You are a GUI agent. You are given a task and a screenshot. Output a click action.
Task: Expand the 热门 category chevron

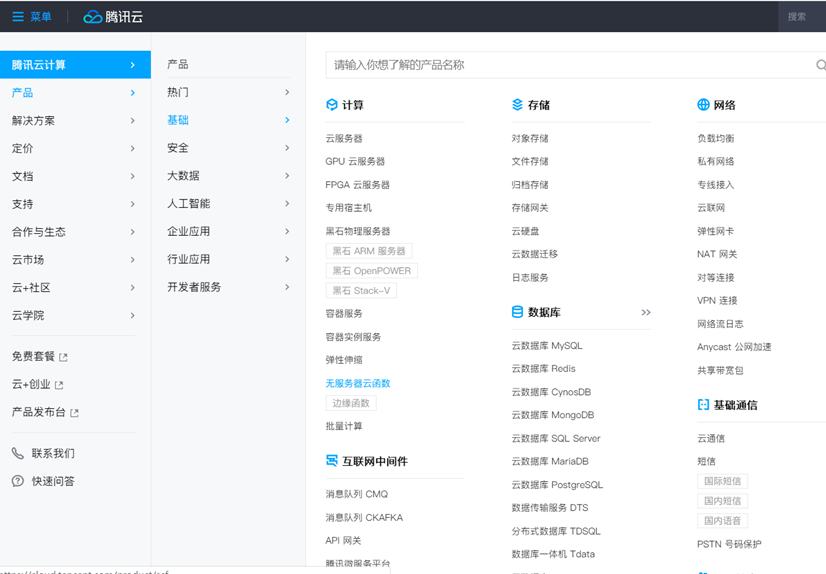pos(287,92)
